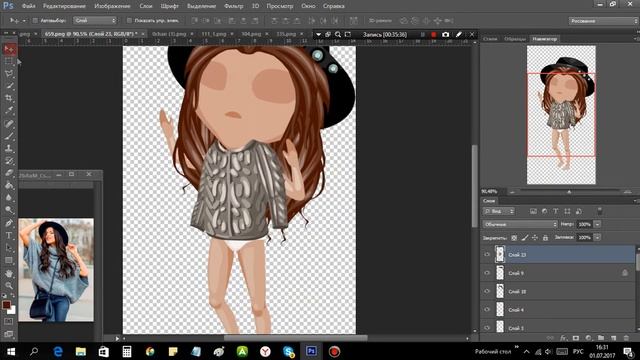Toggle lock all padlock icon
This screenshot has width=640, height=360.
click(545, 238)
